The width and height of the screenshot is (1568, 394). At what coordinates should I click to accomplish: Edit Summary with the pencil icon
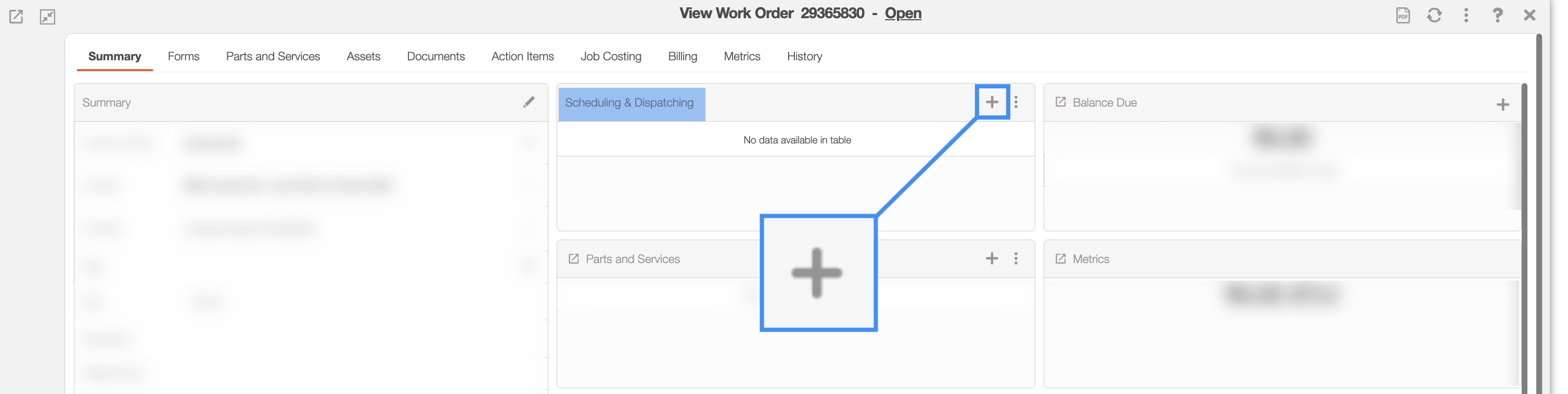529,102
